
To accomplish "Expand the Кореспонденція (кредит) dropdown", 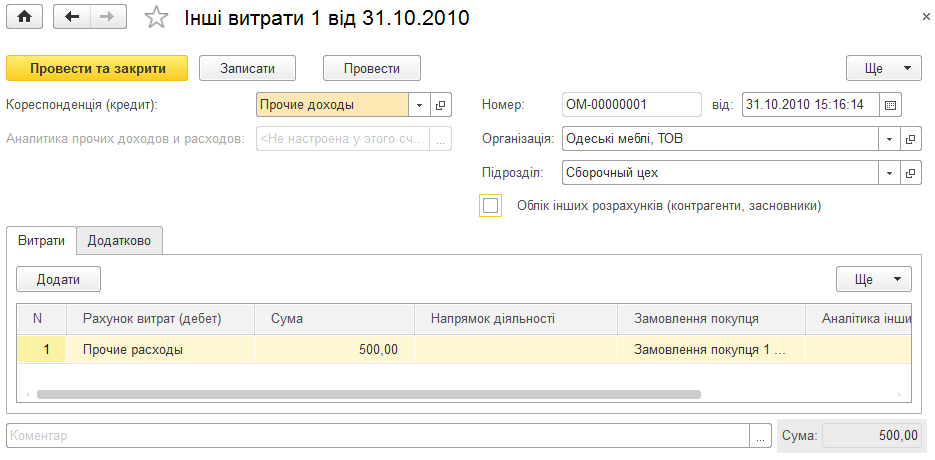I will (419, 105).
